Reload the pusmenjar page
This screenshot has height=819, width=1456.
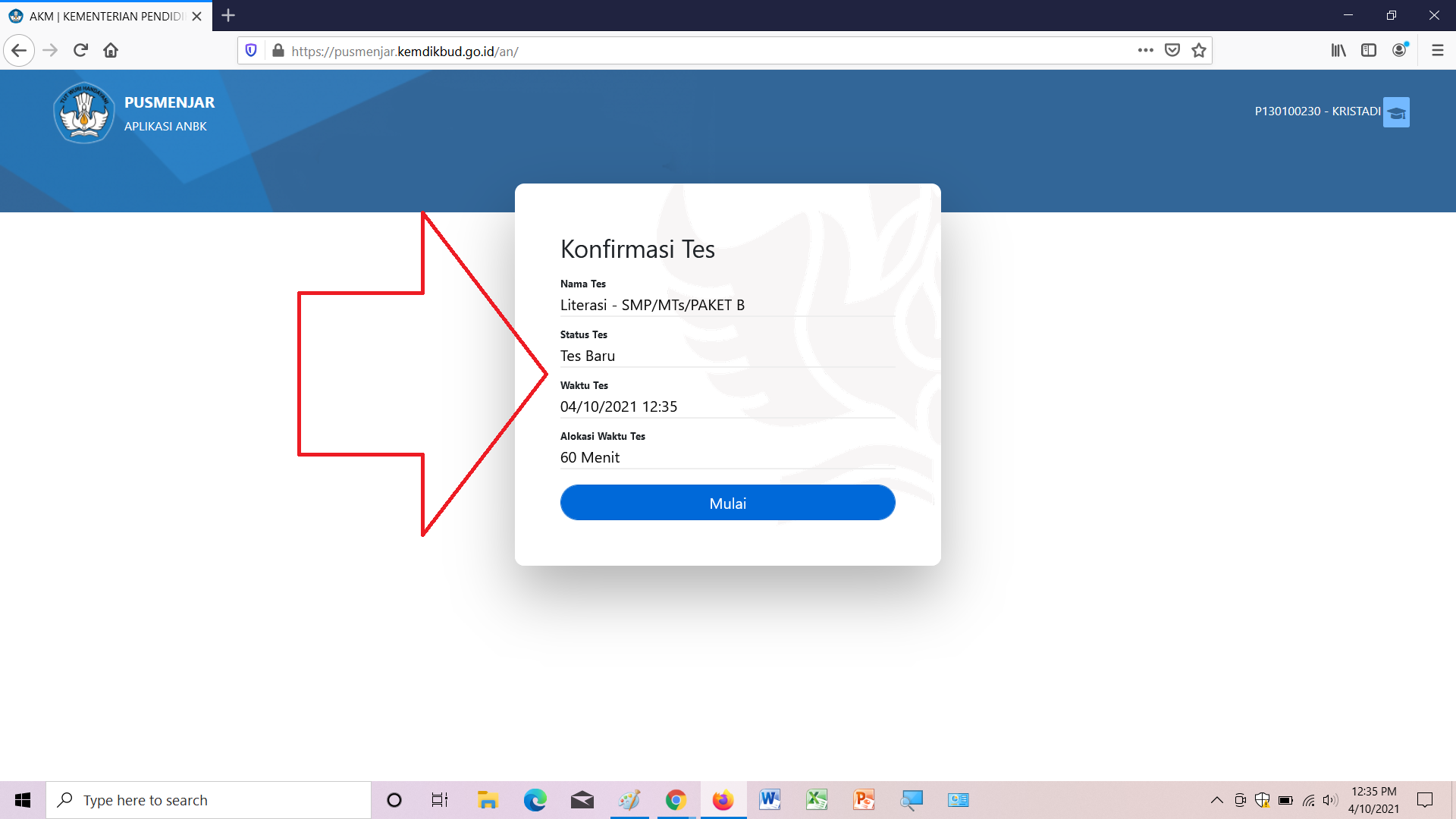coord(80,50)
